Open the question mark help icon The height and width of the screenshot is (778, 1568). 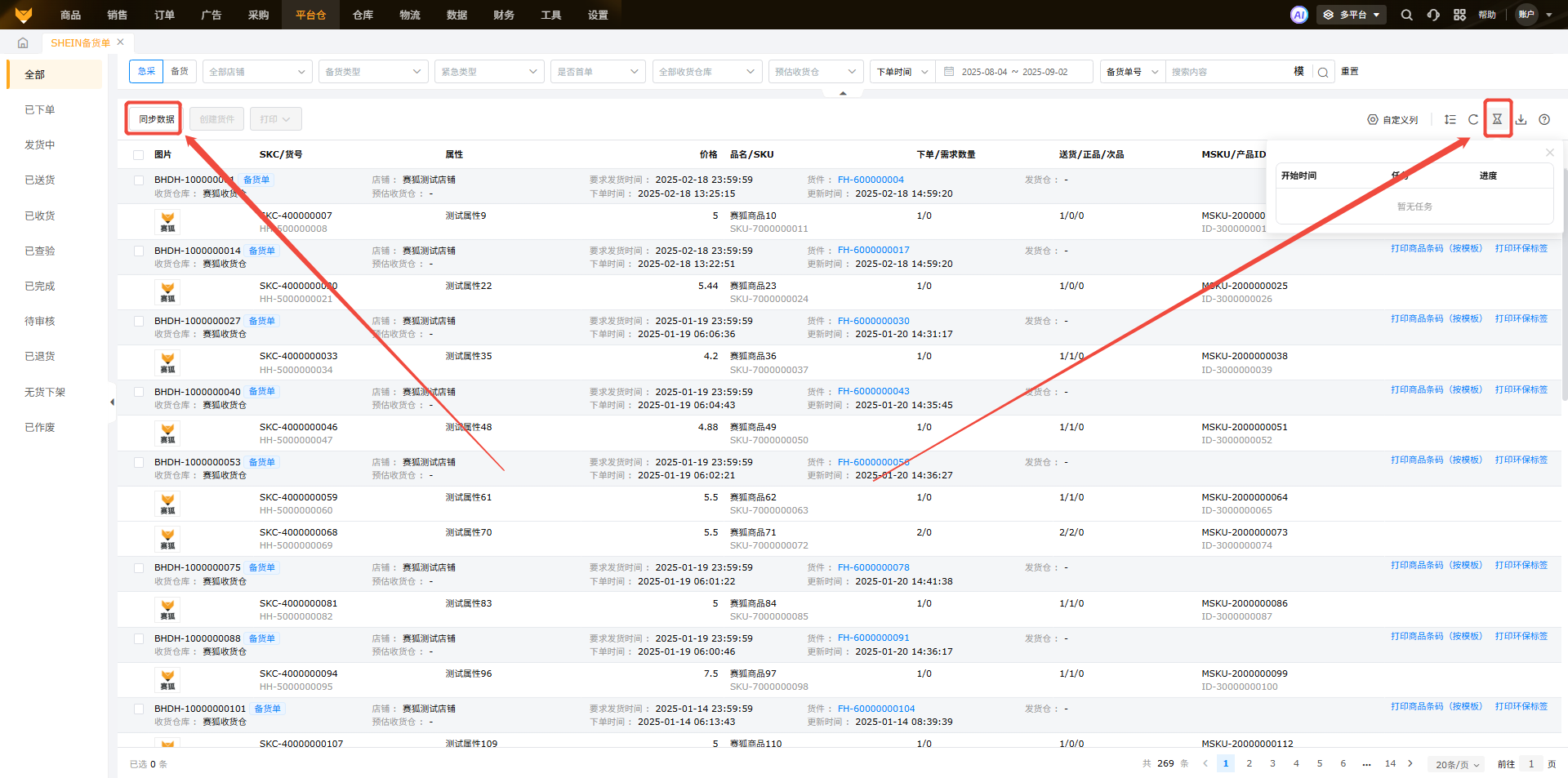1543,119
